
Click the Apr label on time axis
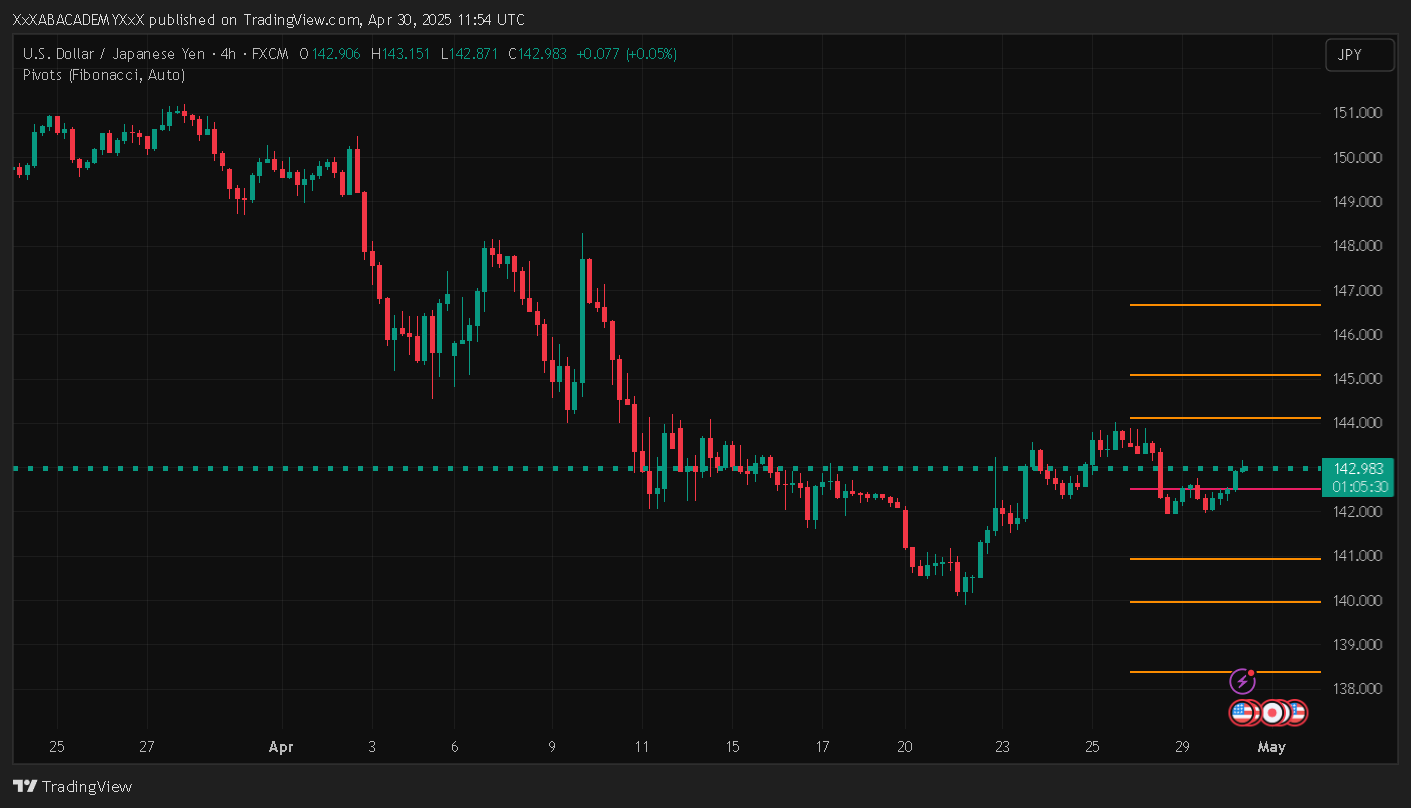(x=282, y=747)
